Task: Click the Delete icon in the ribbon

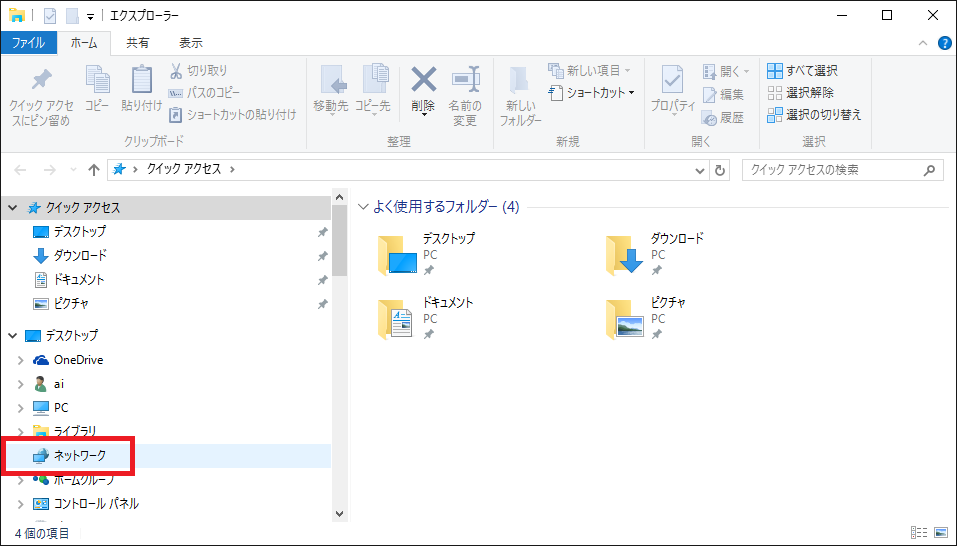Action: coord(424,82)
